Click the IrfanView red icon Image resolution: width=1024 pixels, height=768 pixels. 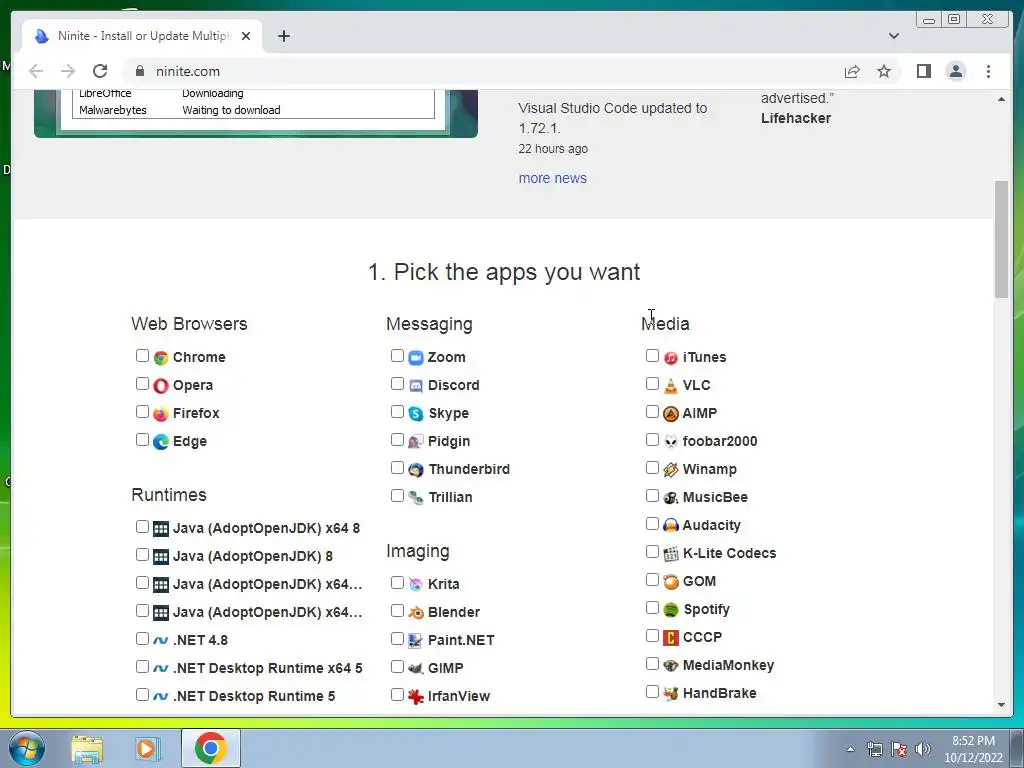(416, 697)
